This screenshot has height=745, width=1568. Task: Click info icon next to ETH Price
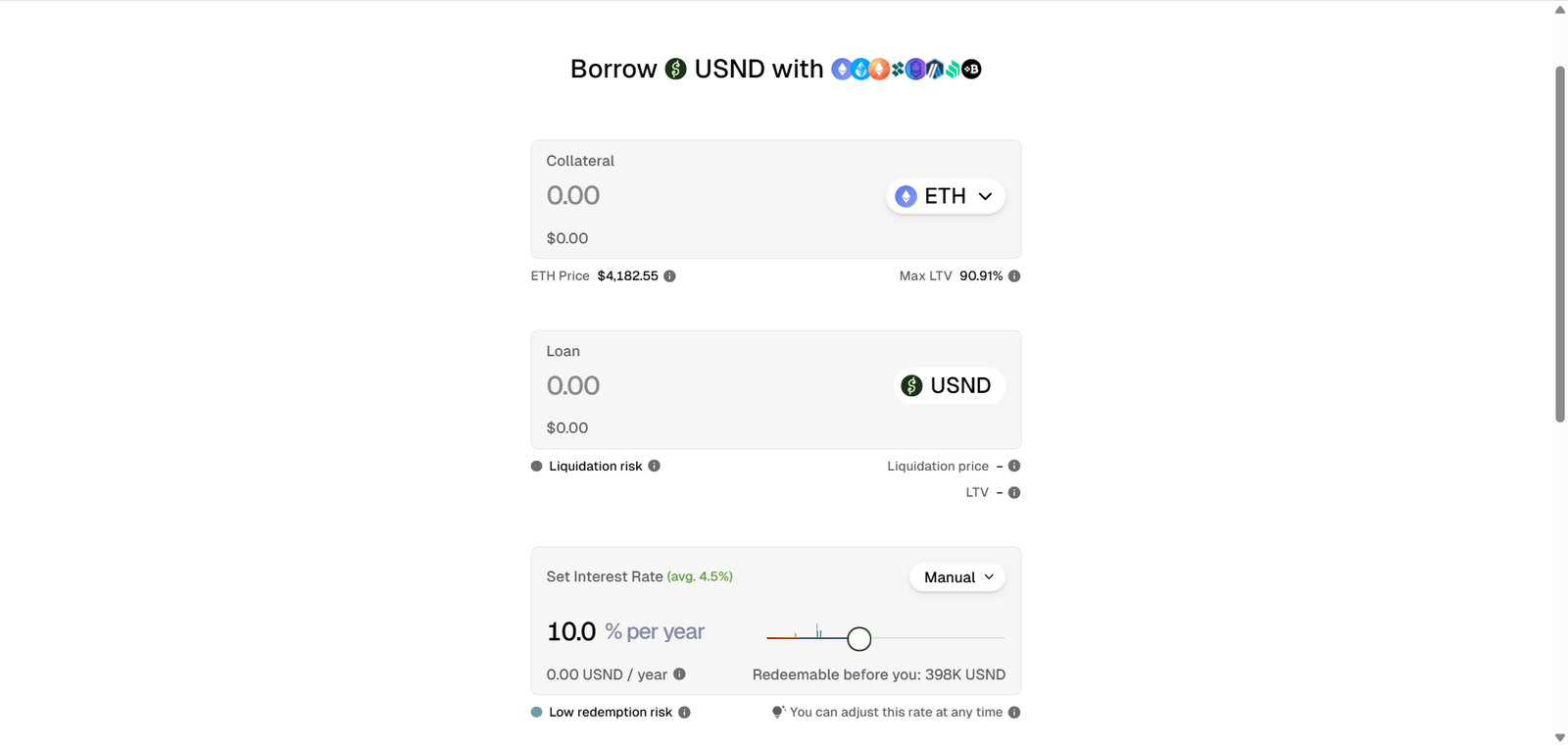coord(669,276)
